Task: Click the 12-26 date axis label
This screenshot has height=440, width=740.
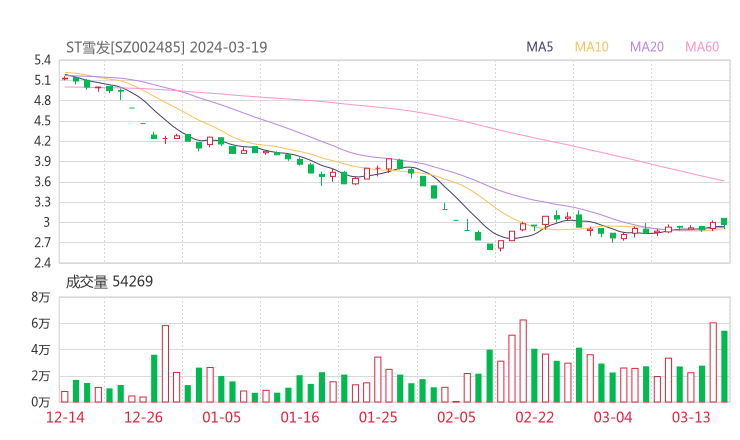Action: 143,417
